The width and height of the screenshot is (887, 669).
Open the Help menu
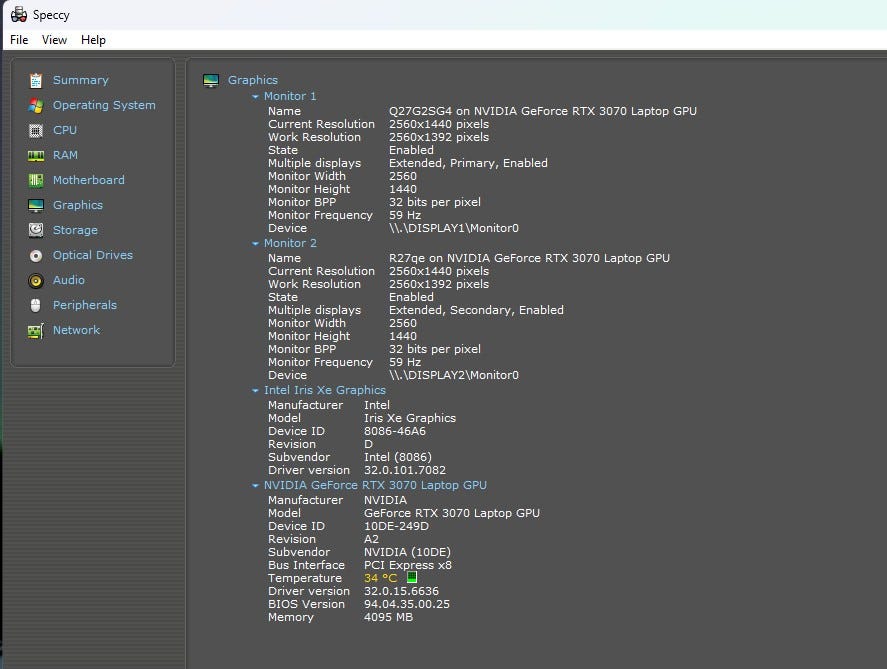pos(93,40)
